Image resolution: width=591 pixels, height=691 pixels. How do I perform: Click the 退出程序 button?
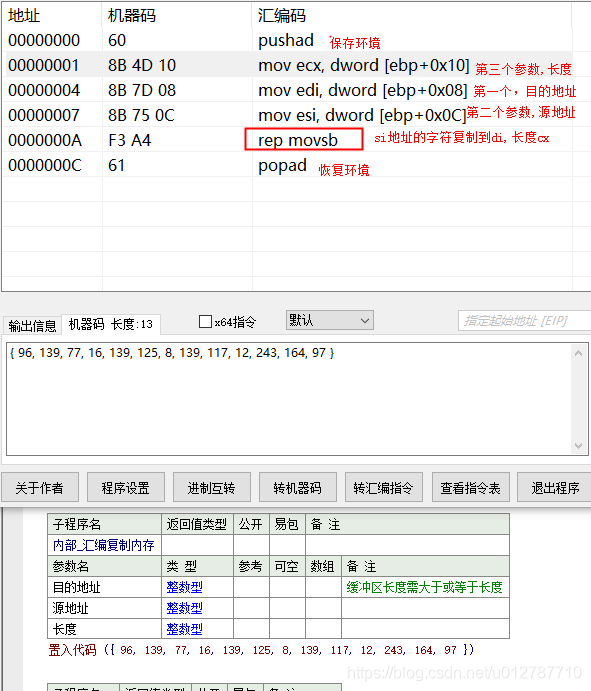coord(555,487)
